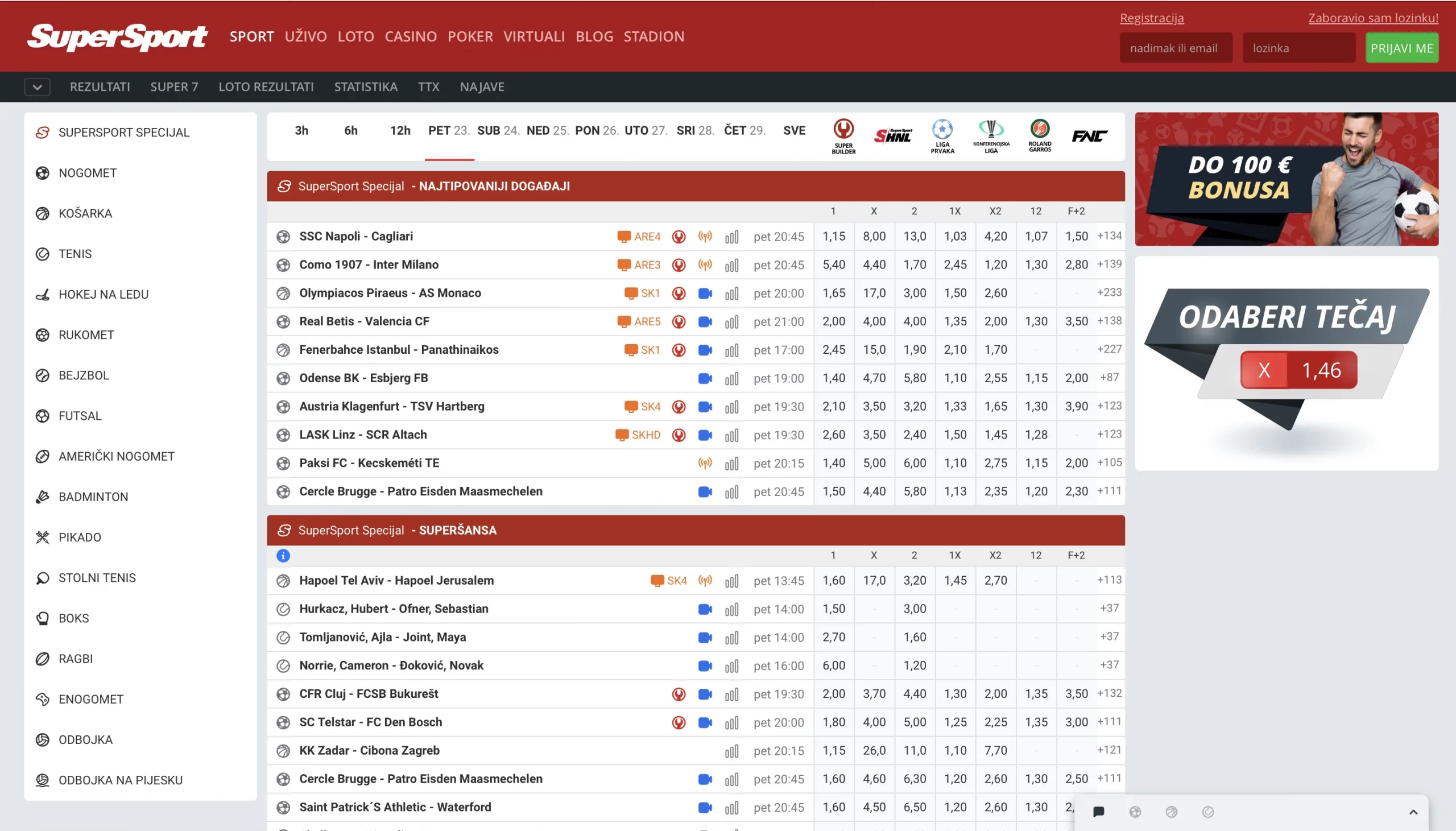Open Cercle Brugge match in Najtipovaniji list

point(420,491)
